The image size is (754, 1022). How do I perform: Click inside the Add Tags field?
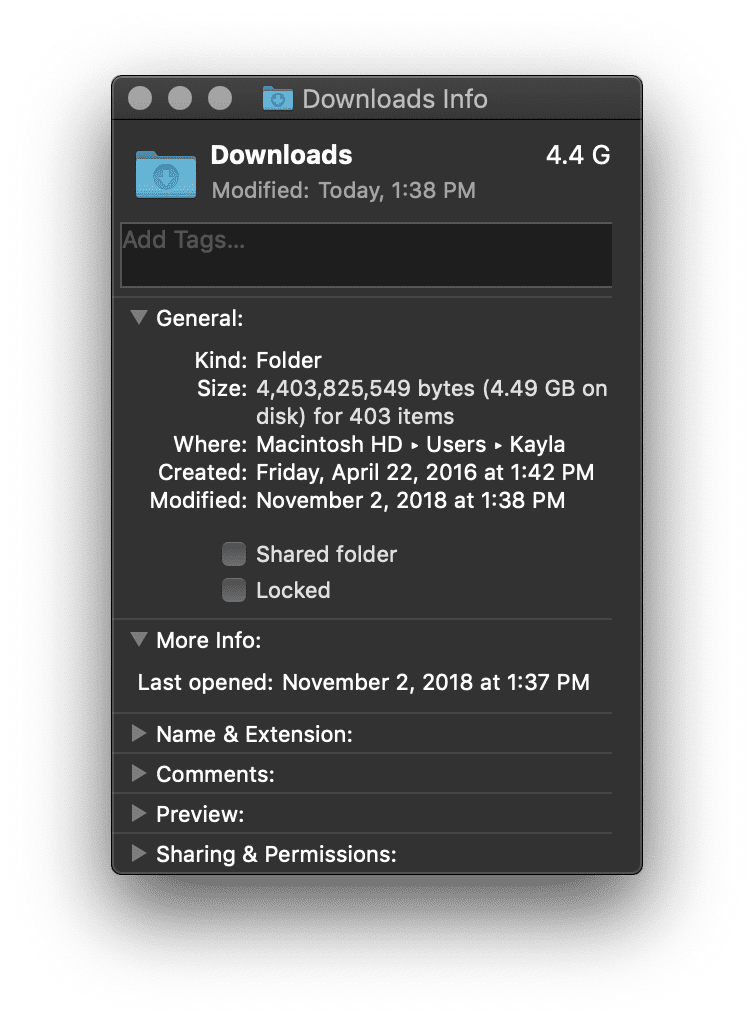(x=366, y=254)
